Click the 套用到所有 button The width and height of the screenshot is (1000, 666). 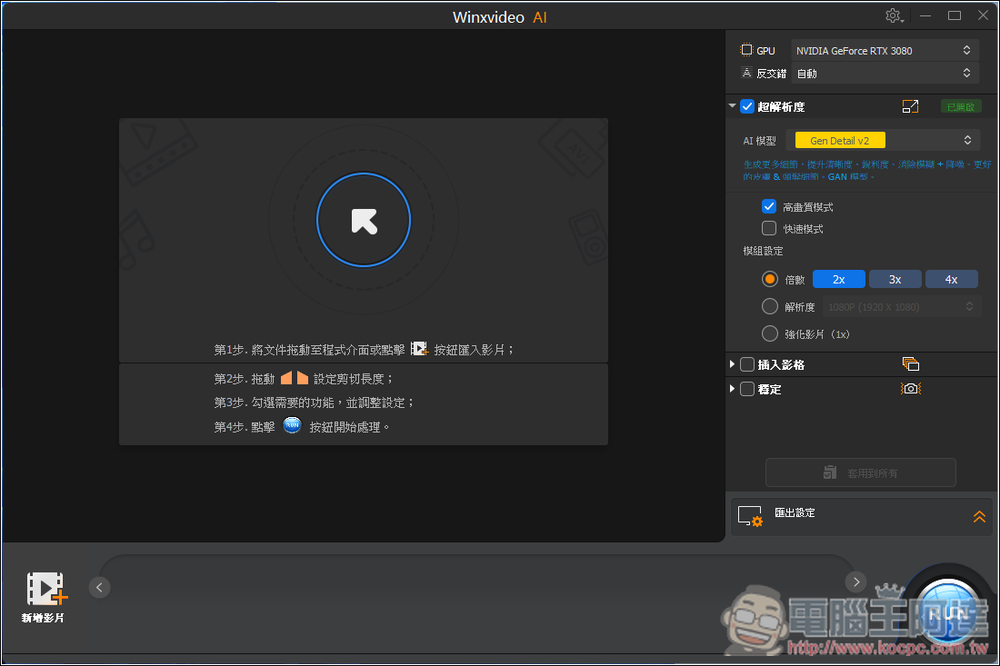click(x=860, y=473)
